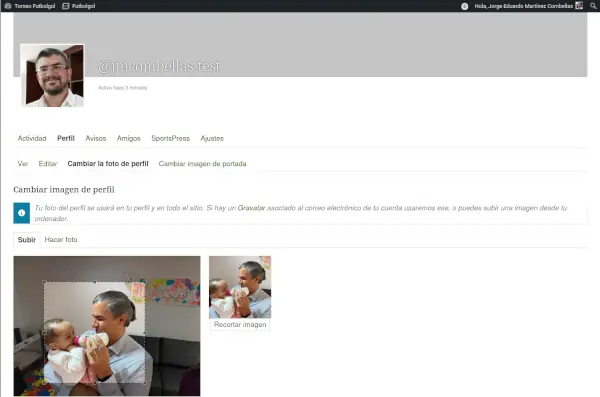Open the Ajustes tab

(x=212, y=138)
